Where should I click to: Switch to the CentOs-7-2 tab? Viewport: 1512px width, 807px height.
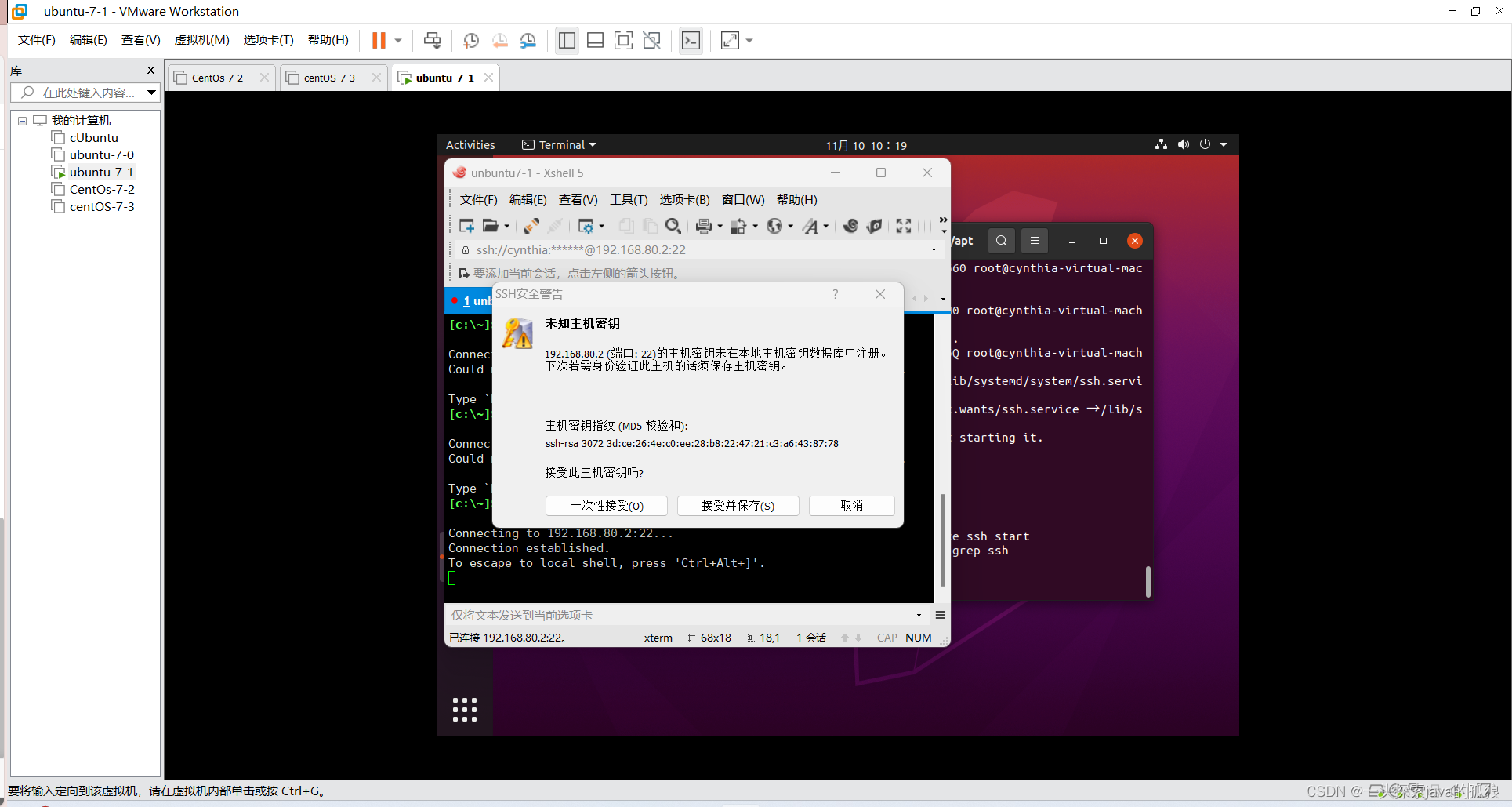tap(217, 78)
